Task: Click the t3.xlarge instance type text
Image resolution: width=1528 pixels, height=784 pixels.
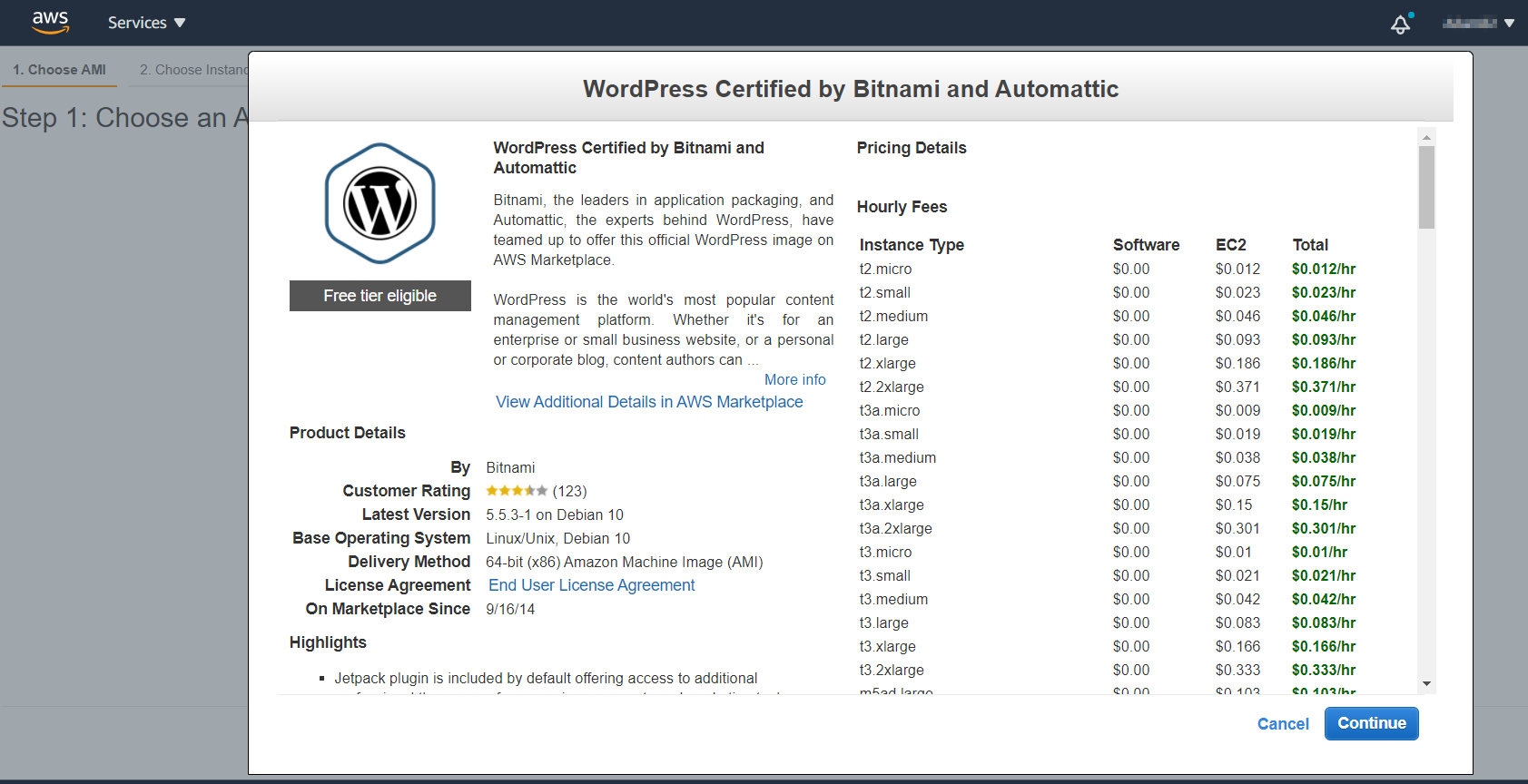Action: (887, 646)
